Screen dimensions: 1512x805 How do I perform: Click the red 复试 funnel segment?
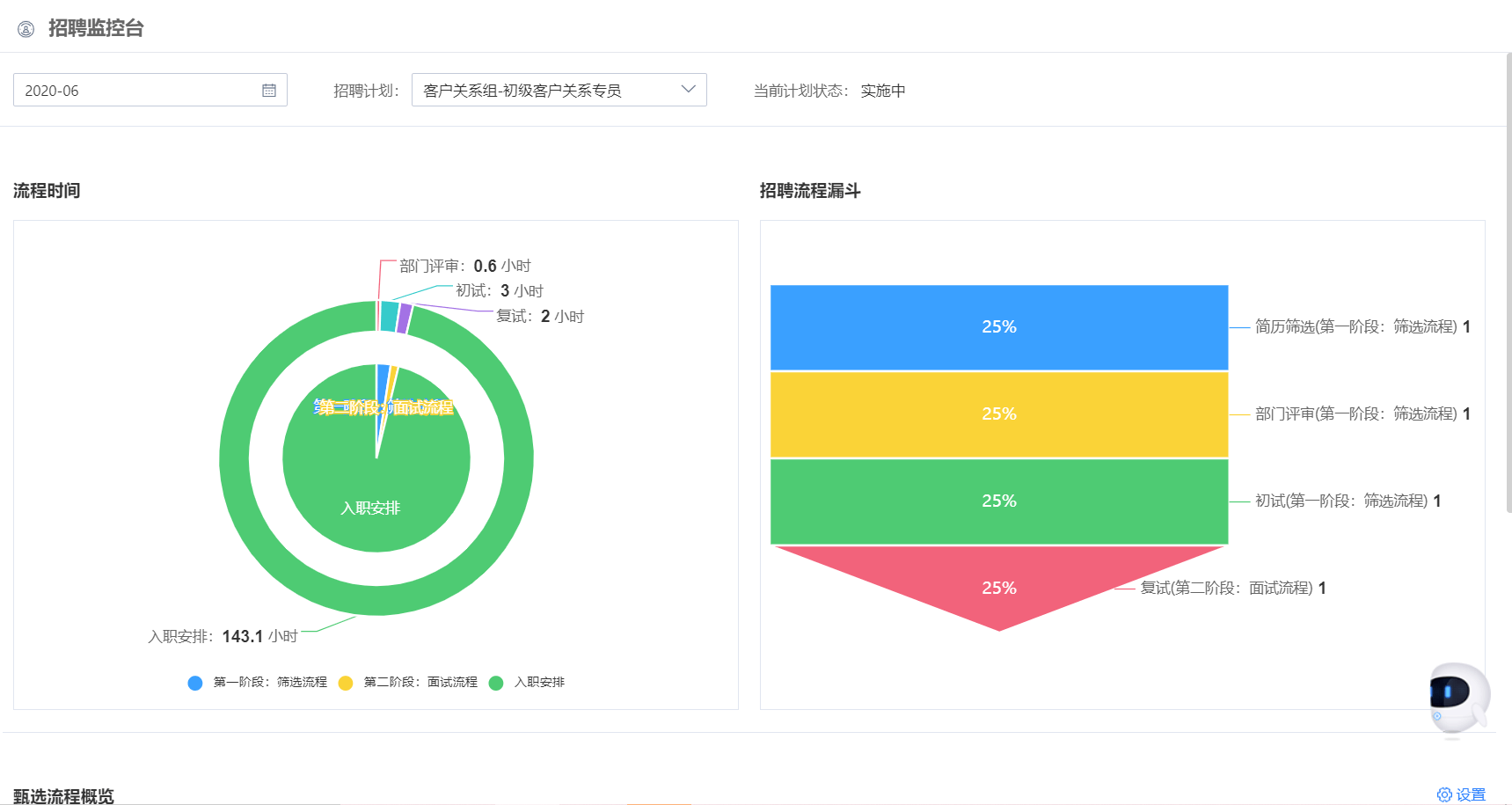pos(998,587)
